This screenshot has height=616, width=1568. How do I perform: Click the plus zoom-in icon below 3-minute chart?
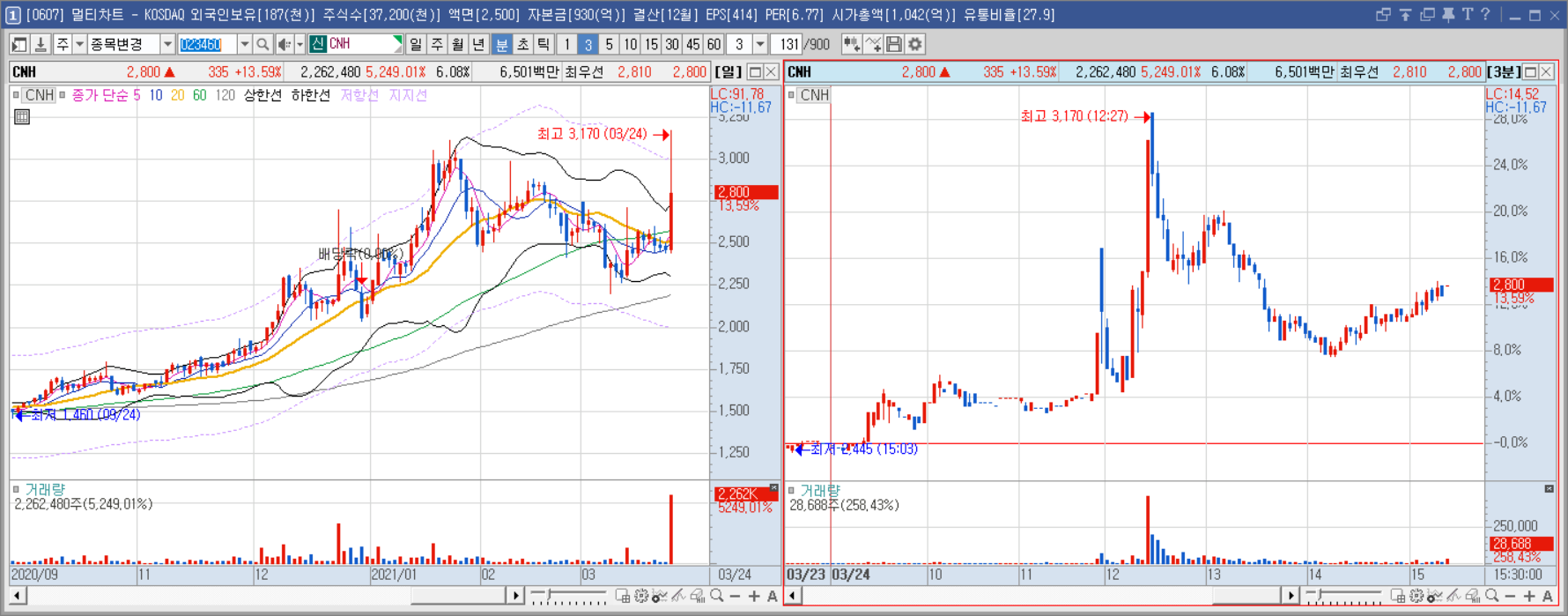[1529, 597]
